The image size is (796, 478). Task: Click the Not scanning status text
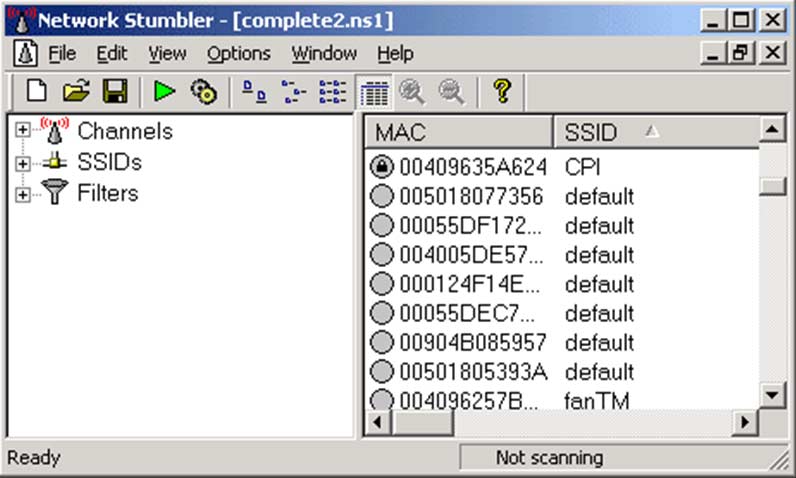[x=549, y=458]
